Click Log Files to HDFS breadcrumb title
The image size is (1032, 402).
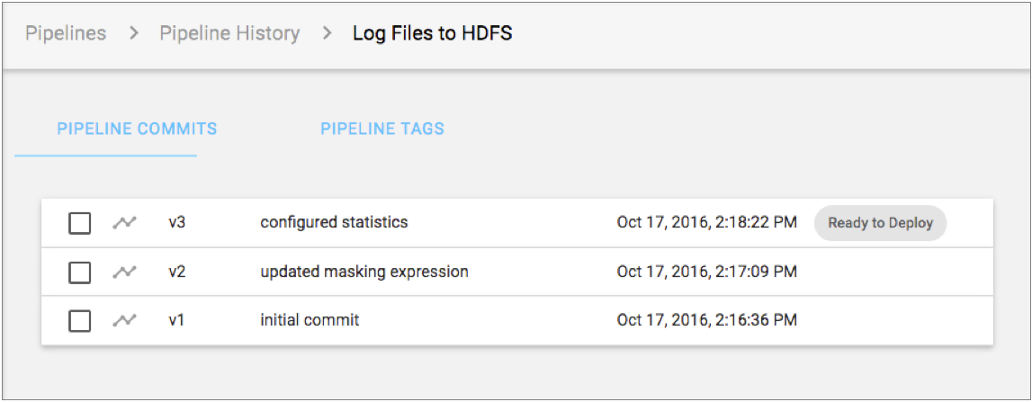pos(432,34)
